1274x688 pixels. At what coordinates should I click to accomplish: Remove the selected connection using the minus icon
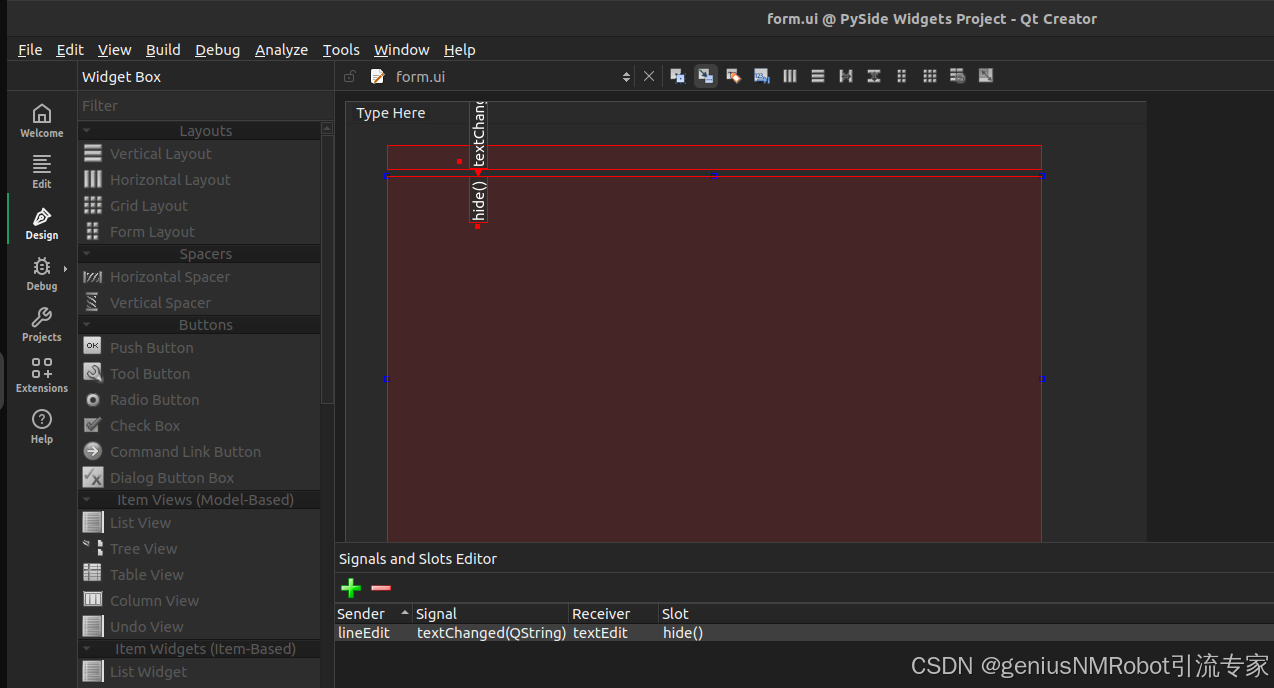pos(380,588)
